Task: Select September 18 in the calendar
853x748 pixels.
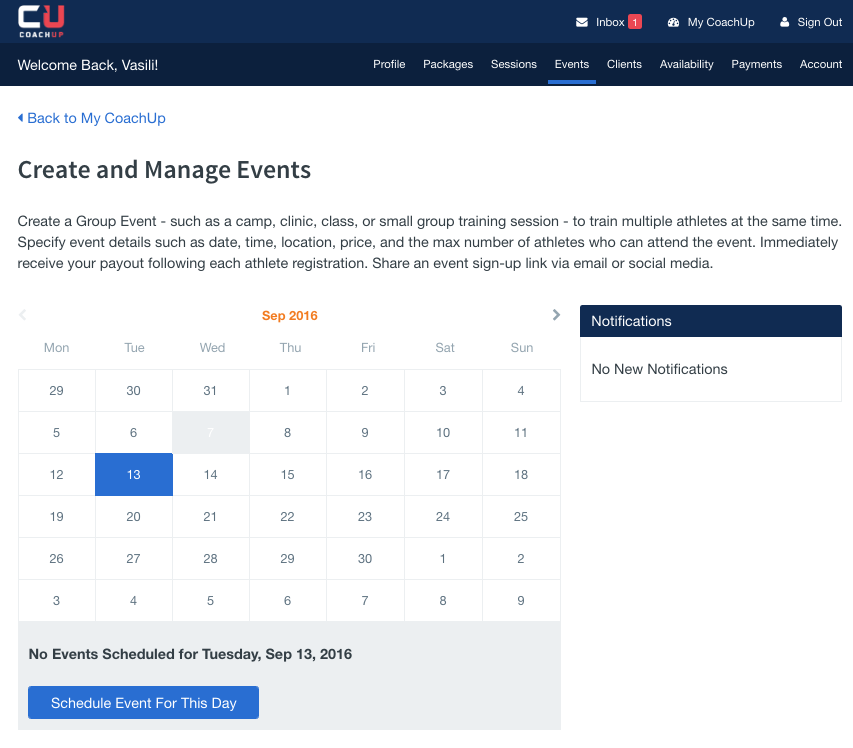Action: click(521, 474)
